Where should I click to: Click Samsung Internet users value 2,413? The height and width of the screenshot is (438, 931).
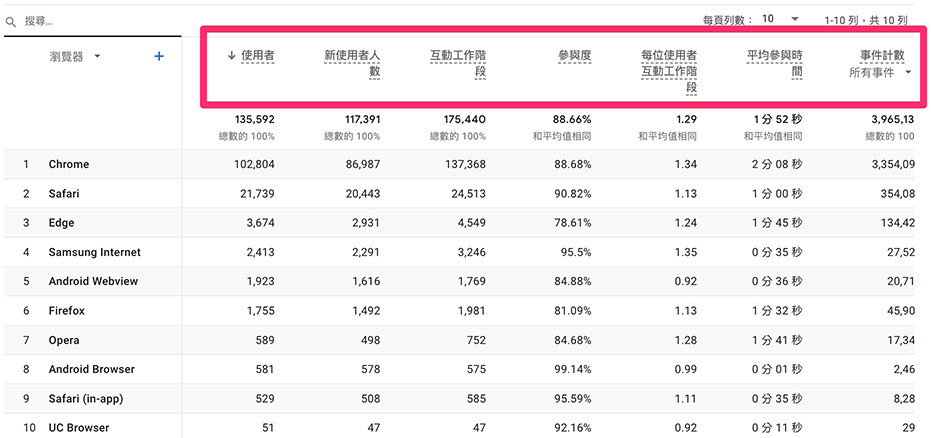261,252
